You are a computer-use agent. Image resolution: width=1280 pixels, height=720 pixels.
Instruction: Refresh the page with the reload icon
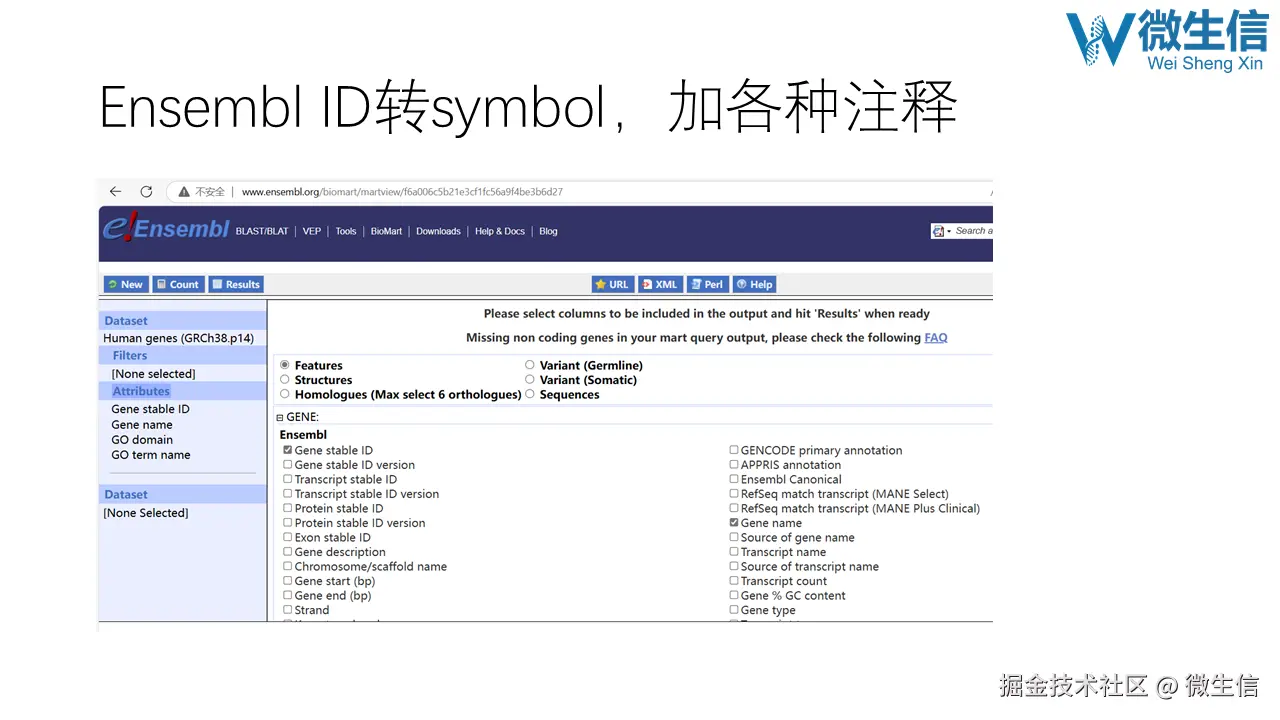pyautogui.click(x=146, y=190)
